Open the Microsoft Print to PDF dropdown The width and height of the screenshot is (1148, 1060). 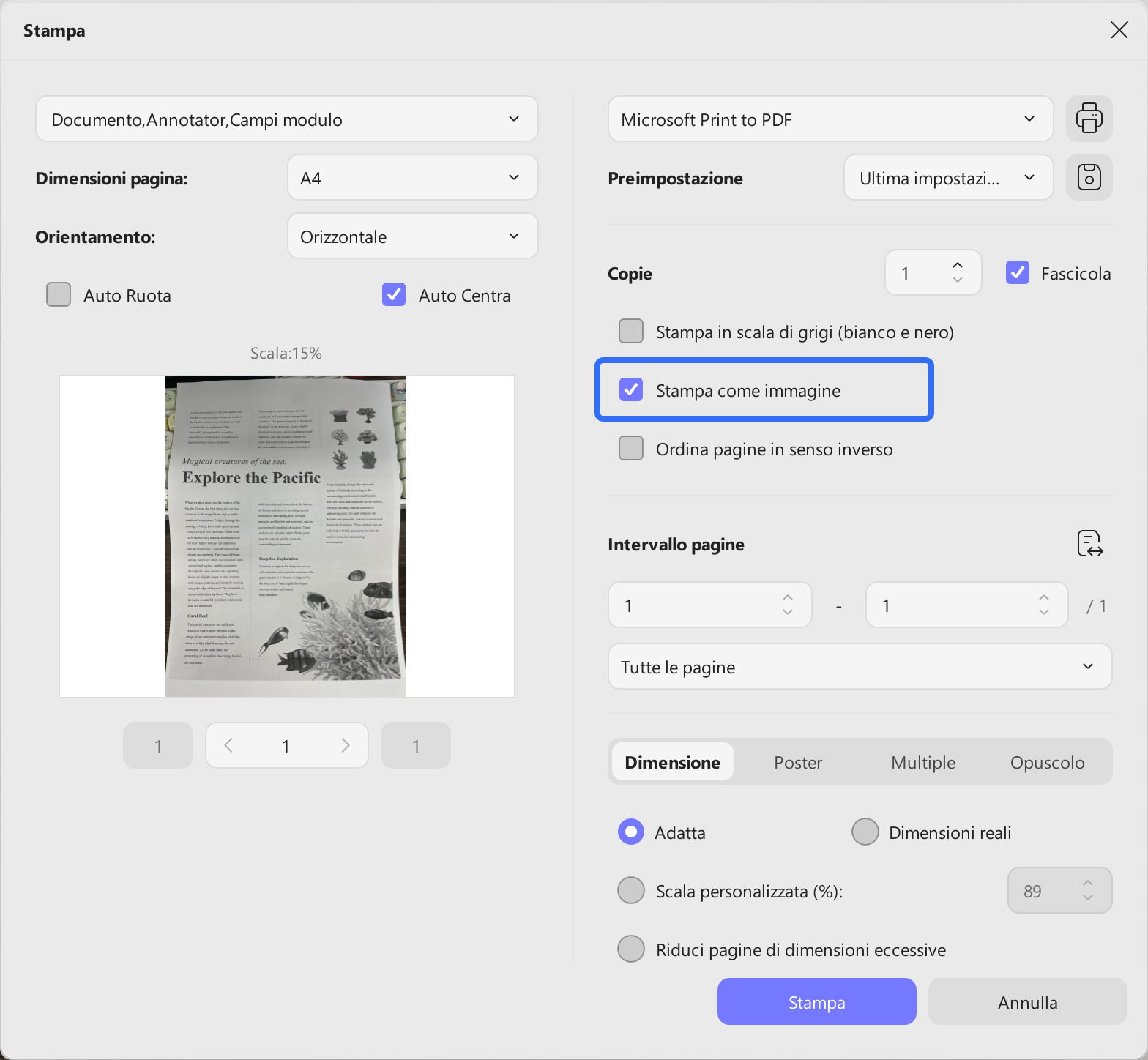click(x=830, y=119)
